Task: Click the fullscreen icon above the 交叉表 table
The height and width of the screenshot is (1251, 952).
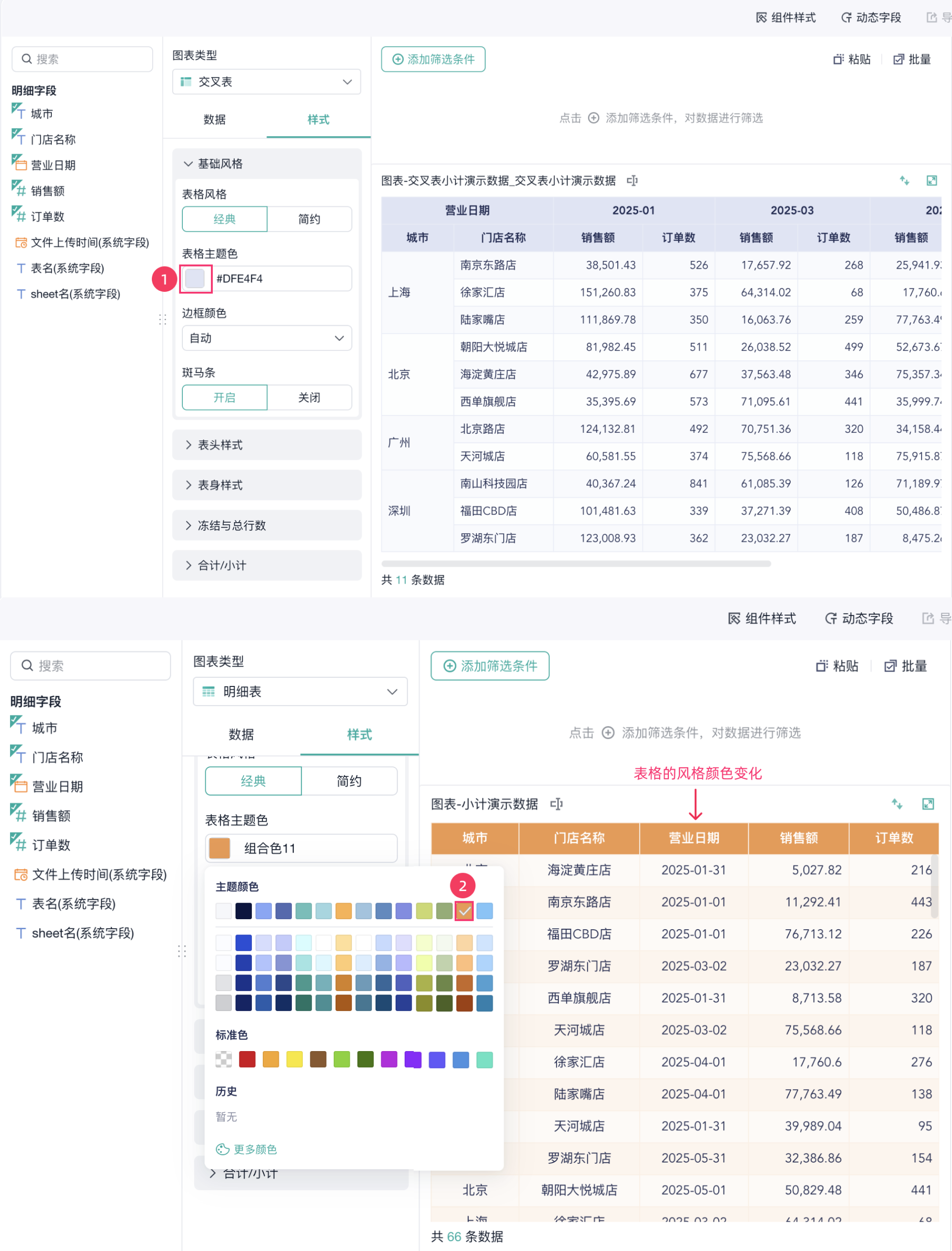Action: (932, 181)
